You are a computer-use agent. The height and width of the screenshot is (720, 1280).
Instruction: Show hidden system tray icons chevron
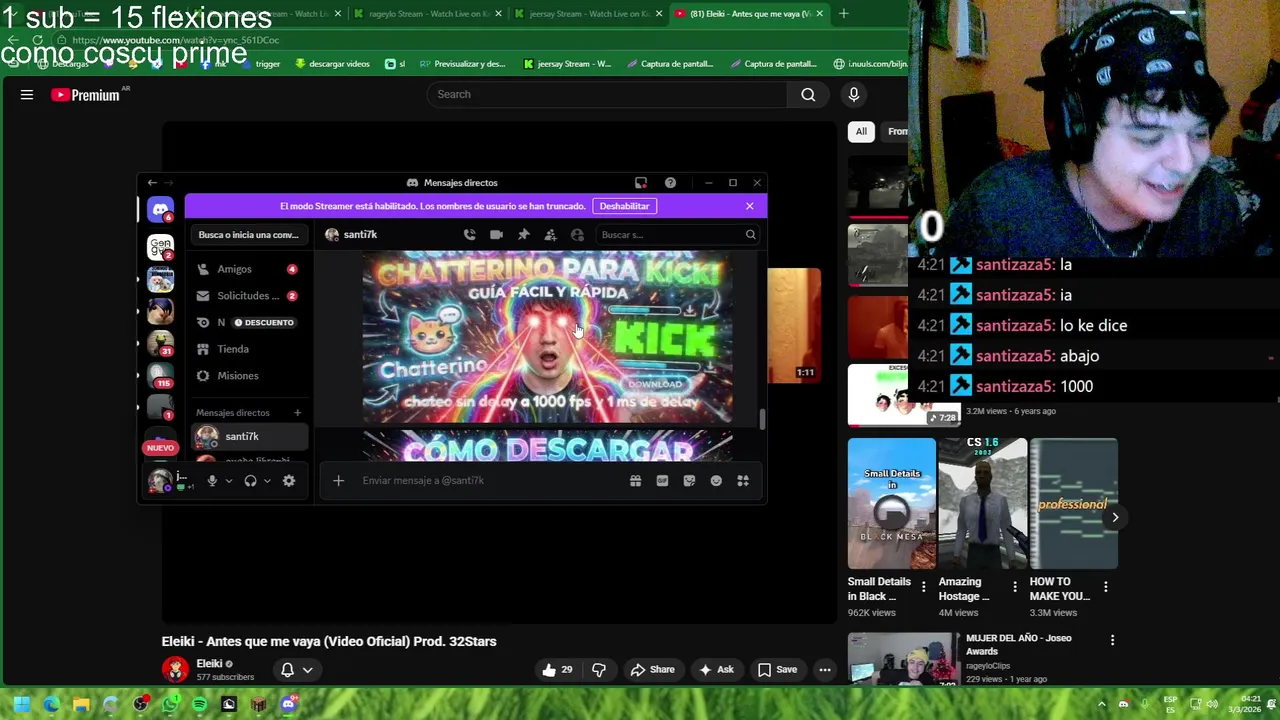pos(1102,704)
